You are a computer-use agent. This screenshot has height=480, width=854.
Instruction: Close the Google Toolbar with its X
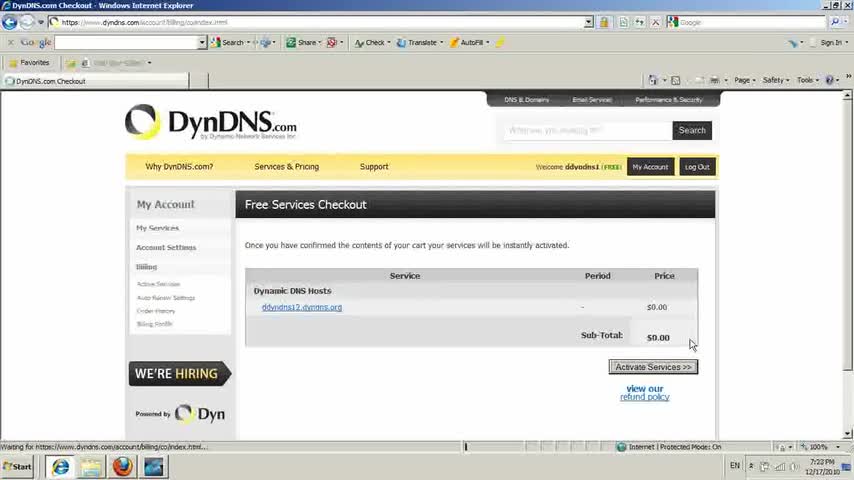click(x=10, y=42)
